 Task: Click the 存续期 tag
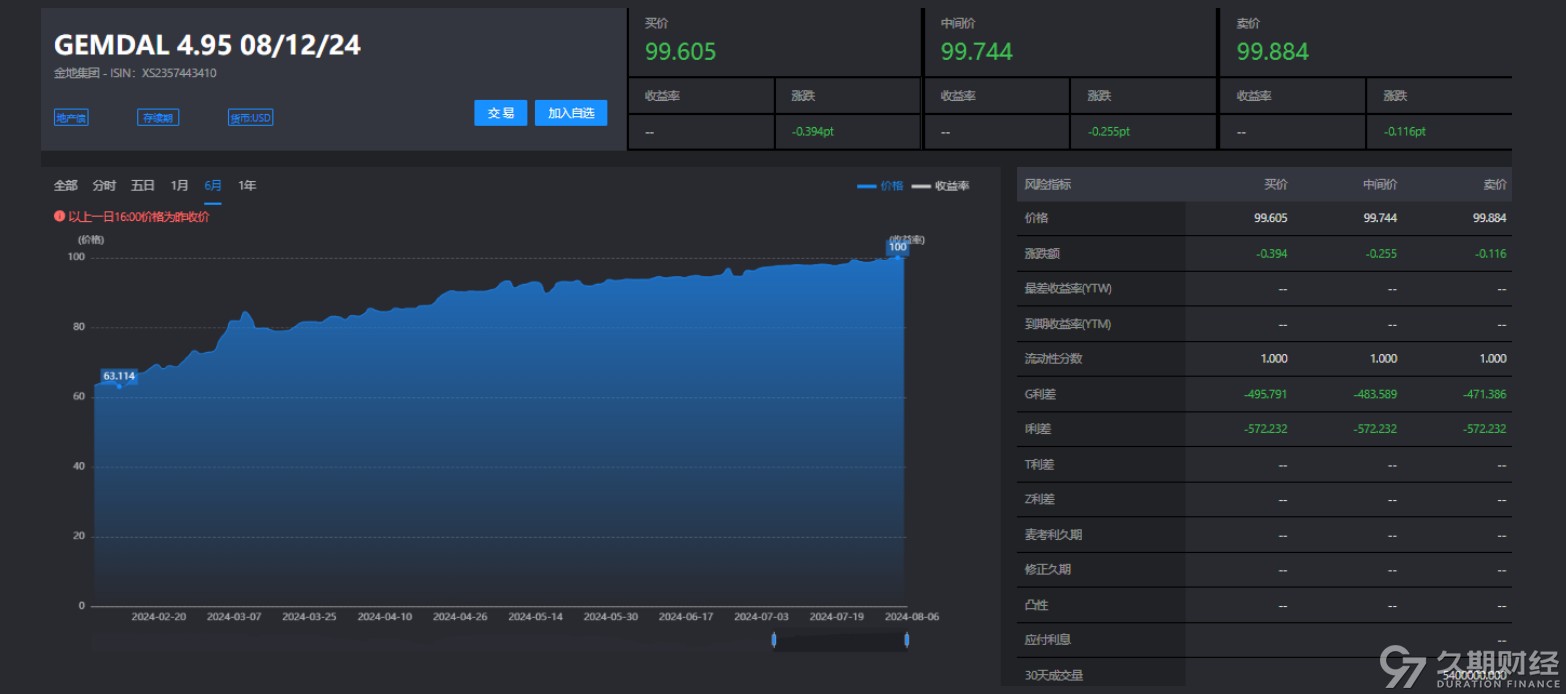[158, 117]
